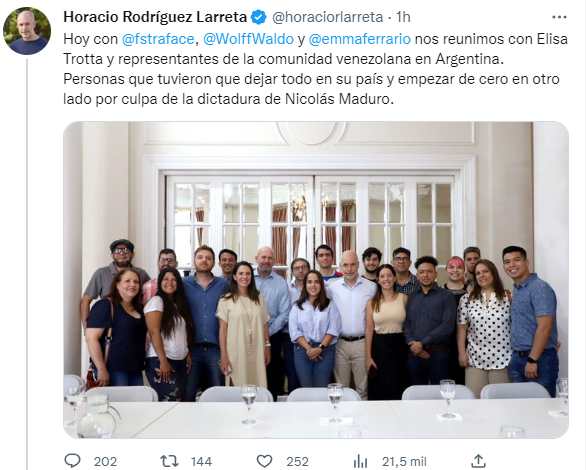Image resolution: width=586 pixels, height=470 pixels.
Task: Open the @emmaferrario mention link
Action: pyautogui.click(x=360, y=39)
